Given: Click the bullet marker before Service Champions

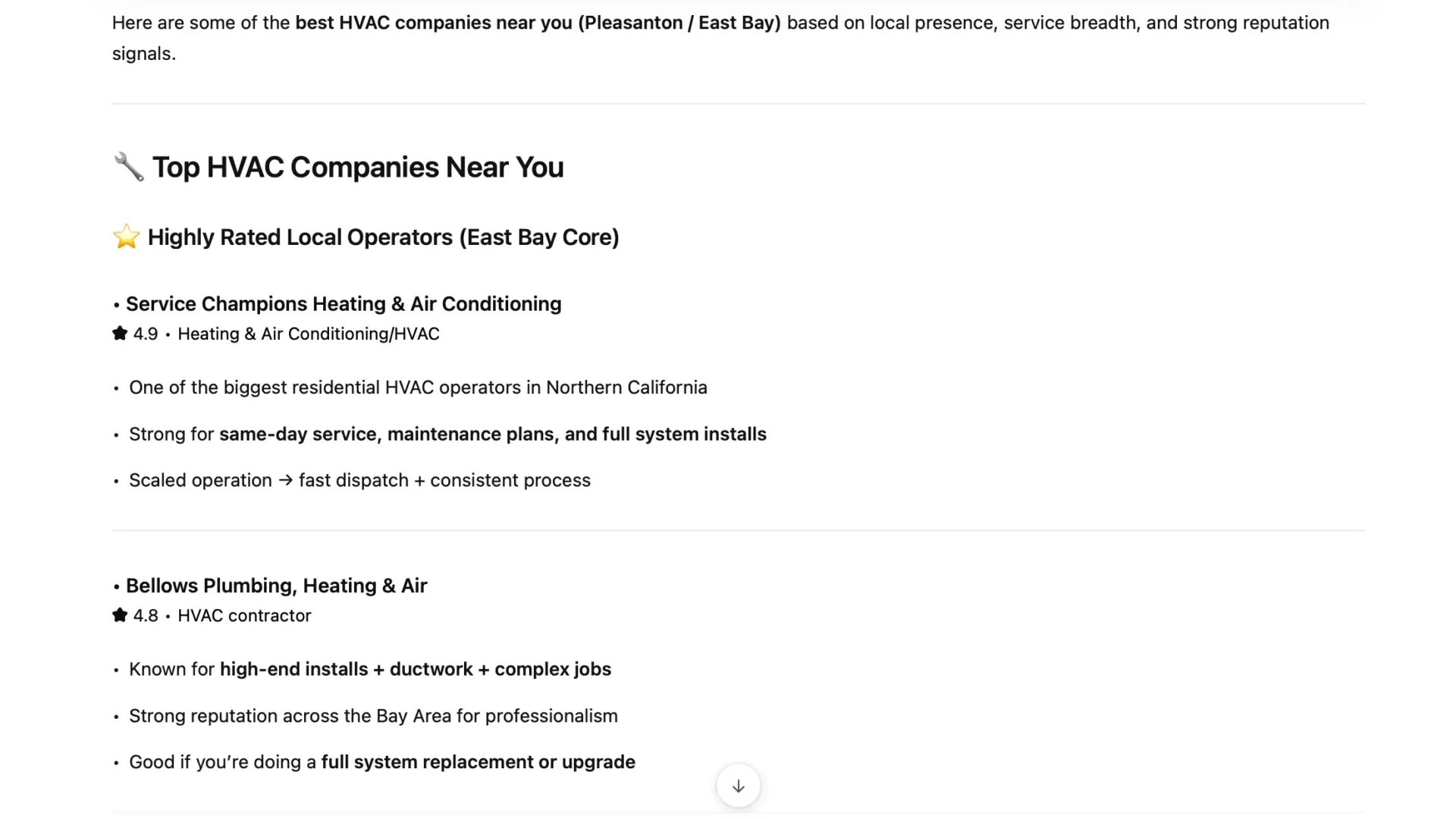Looking at the screenshot, I should pos(115,306).
